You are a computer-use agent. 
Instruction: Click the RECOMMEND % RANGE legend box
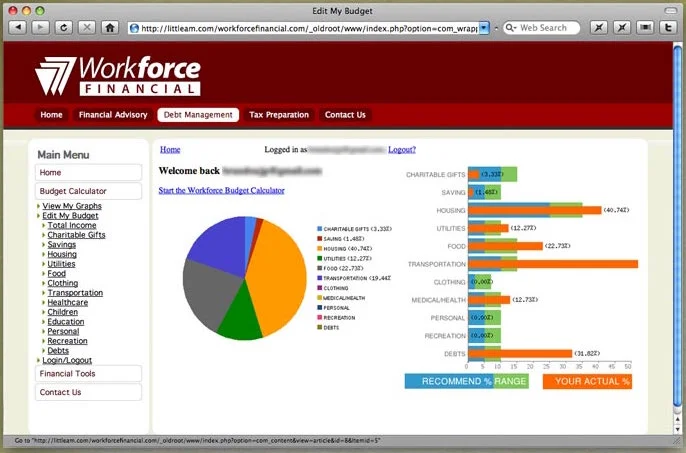coord(466,381)
